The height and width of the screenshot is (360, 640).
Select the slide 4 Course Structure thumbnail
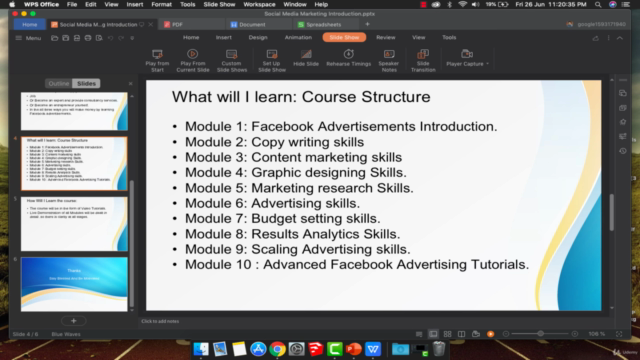(74, 163)
